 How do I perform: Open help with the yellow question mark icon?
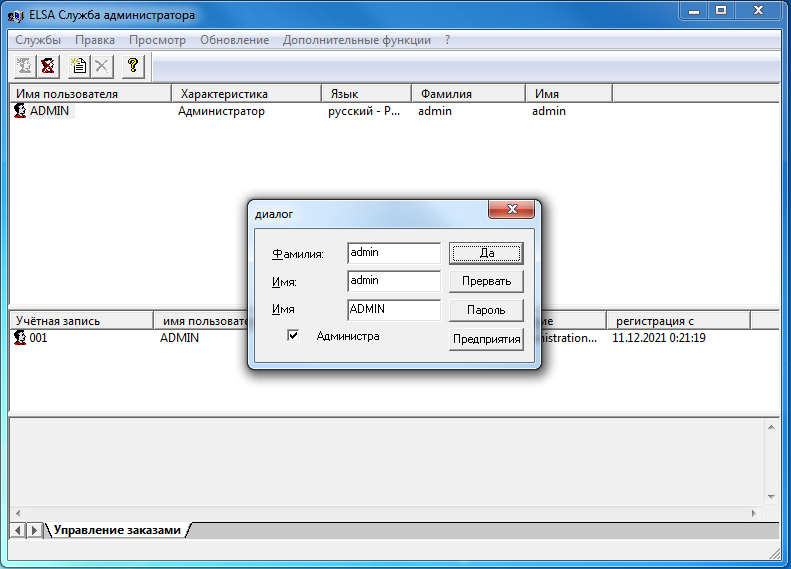[133, 66]
